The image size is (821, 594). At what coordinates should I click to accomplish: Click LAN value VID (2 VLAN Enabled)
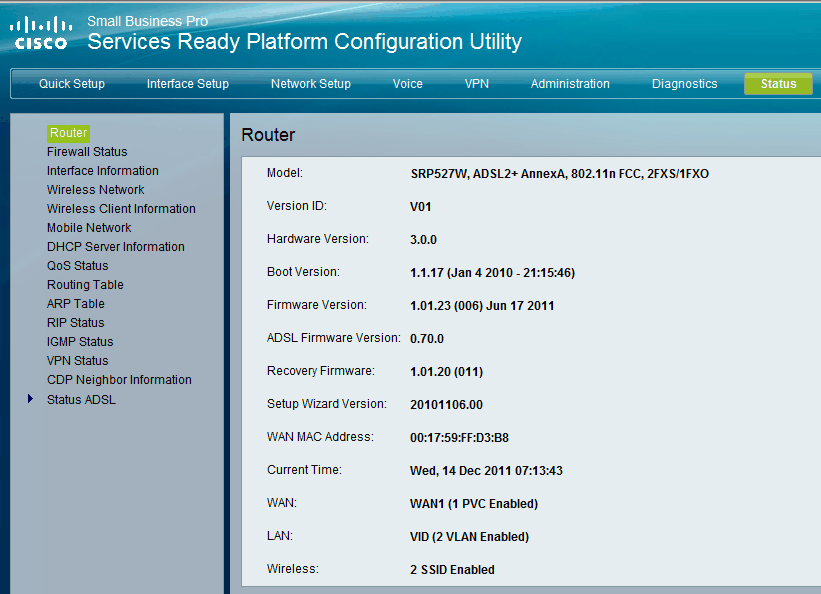pos(469,537)
